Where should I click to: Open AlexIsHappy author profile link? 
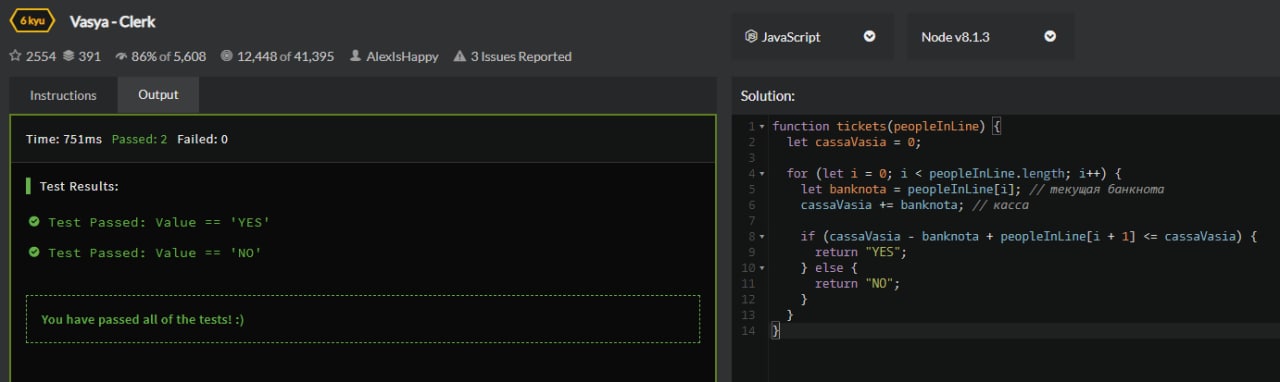tap(402, 57)
